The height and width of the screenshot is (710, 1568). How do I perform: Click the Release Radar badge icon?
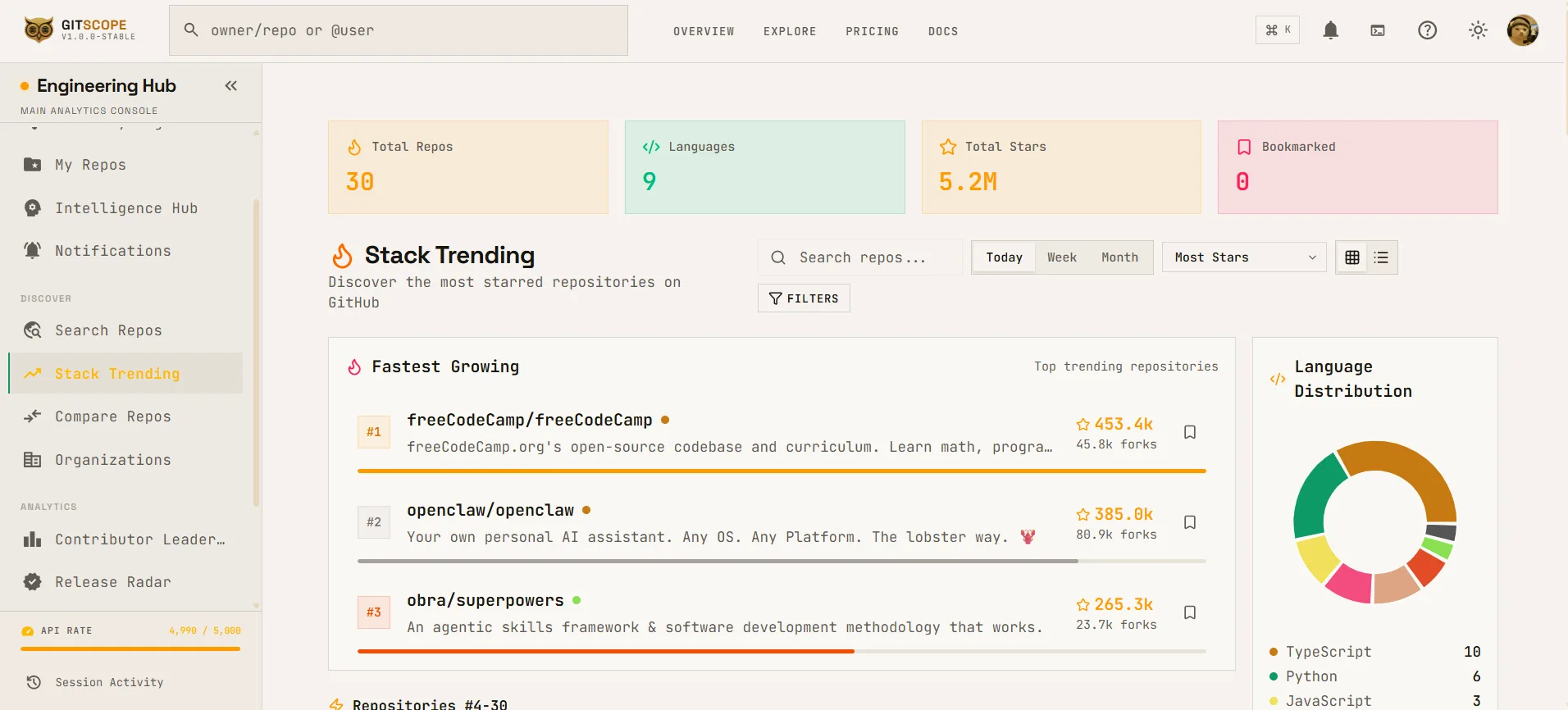pyautogui.click(x=32, y=582)
